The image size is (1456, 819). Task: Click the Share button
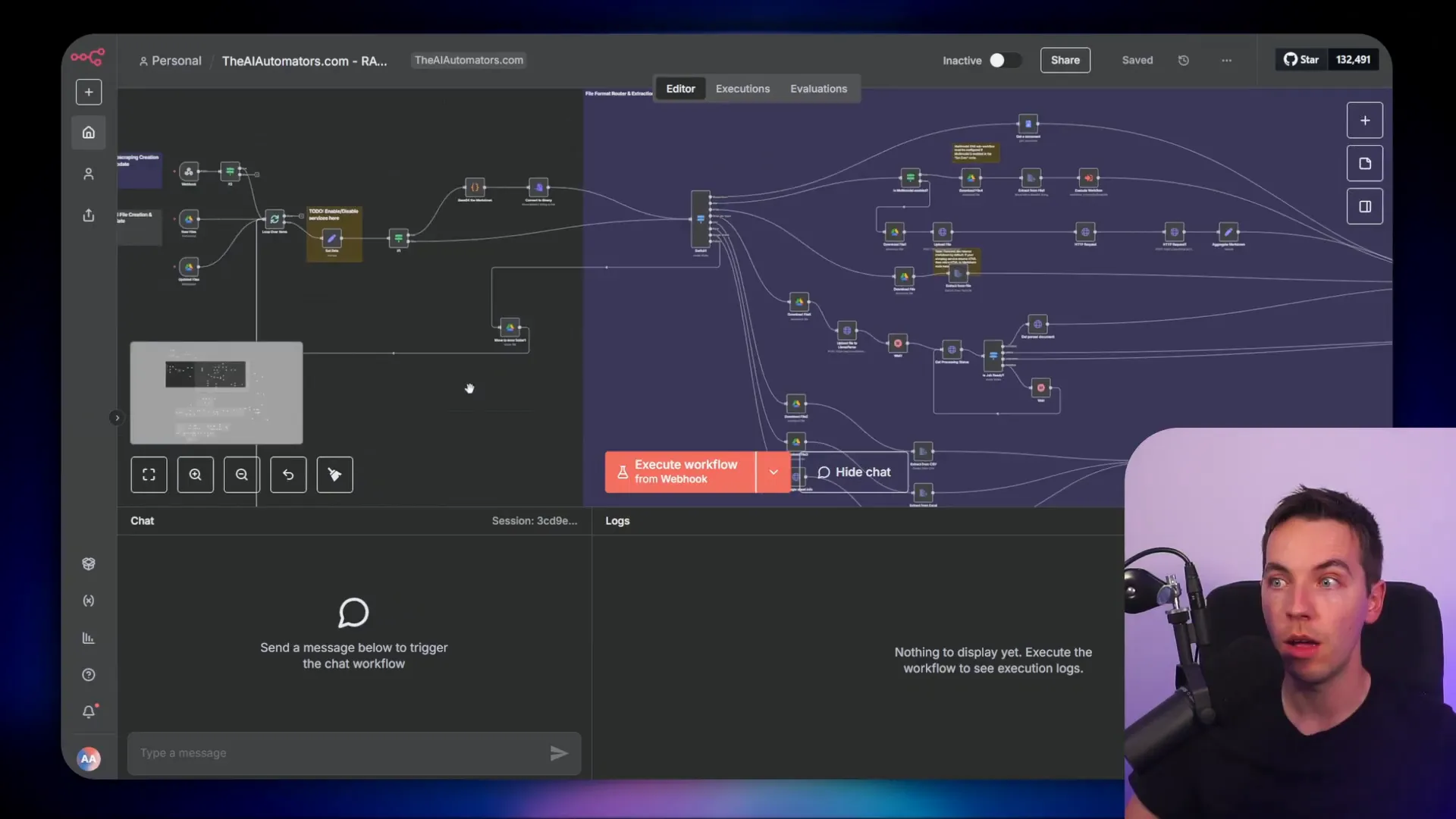(x=1065, y=60)
